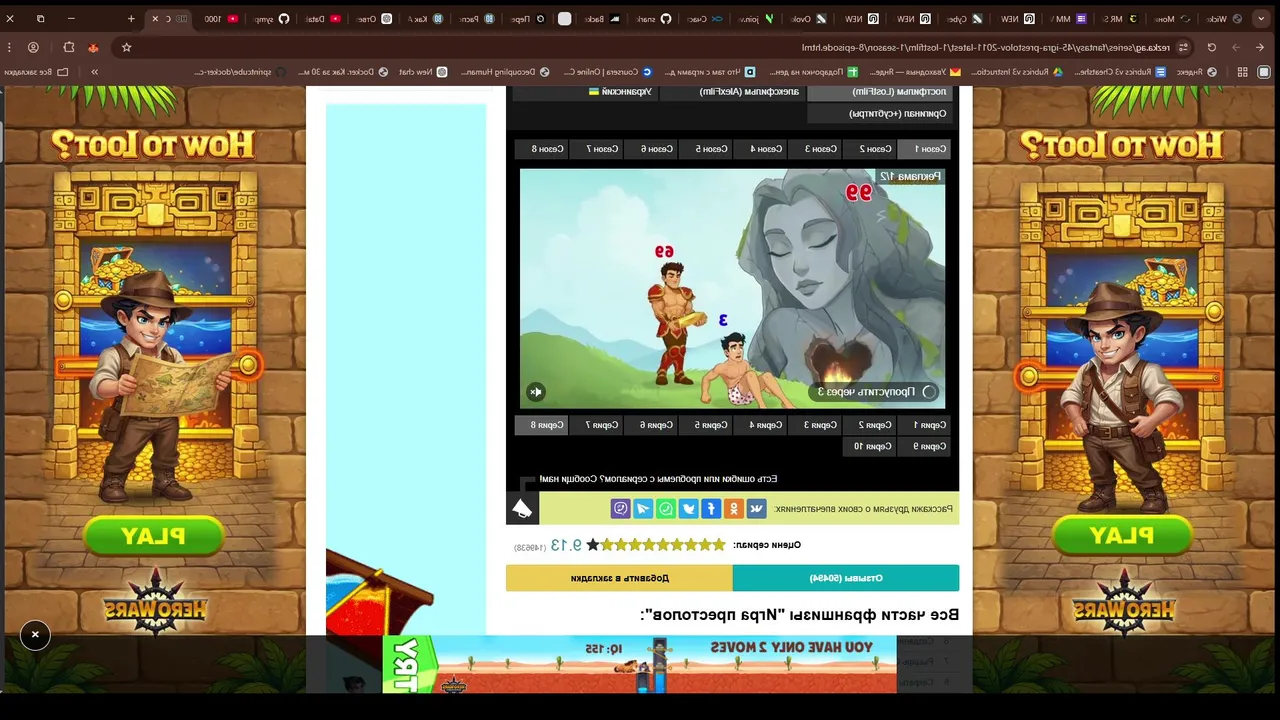This screenshot has width=1280, height=720.
Task: Rate the series with the first star
Action: click(718, 545)
